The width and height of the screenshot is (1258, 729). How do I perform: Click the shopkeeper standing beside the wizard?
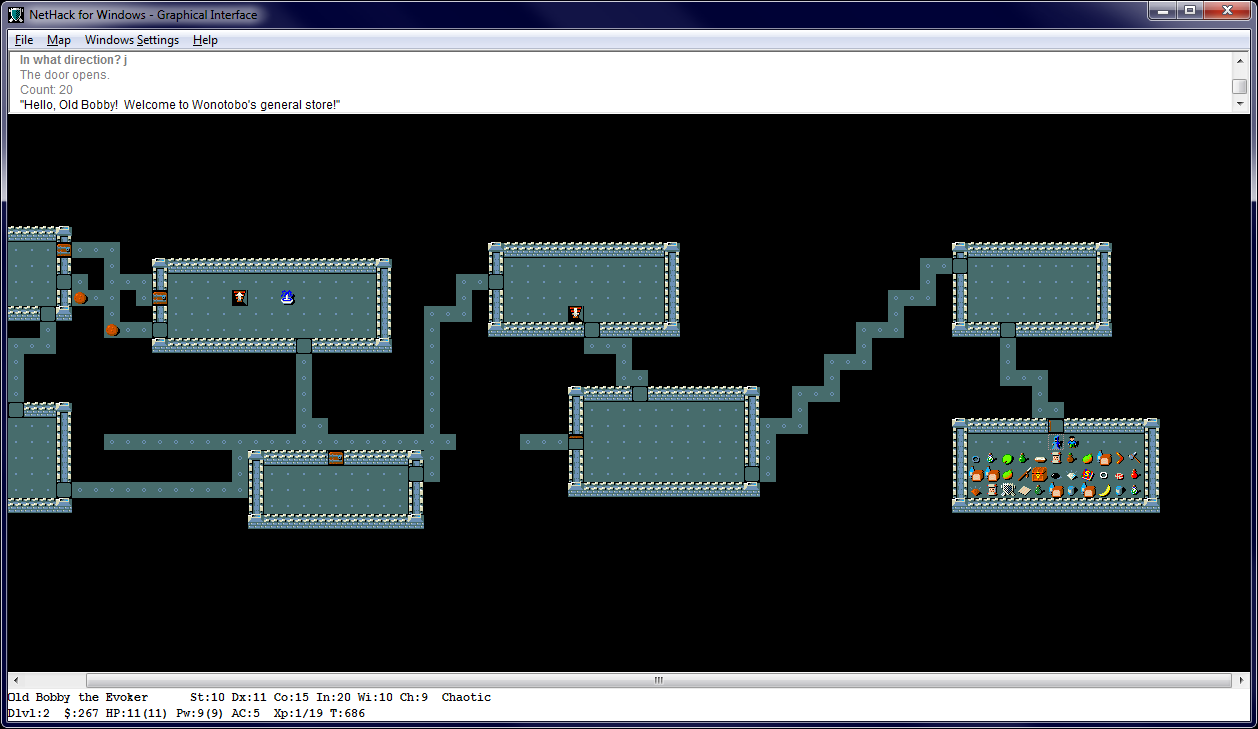pyautogui.click(x=1072, y=442)
